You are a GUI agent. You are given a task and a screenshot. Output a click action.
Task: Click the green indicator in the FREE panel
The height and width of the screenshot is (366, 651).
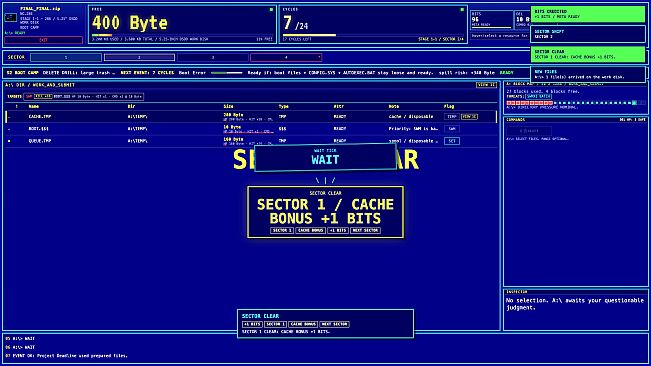[272, 9]
